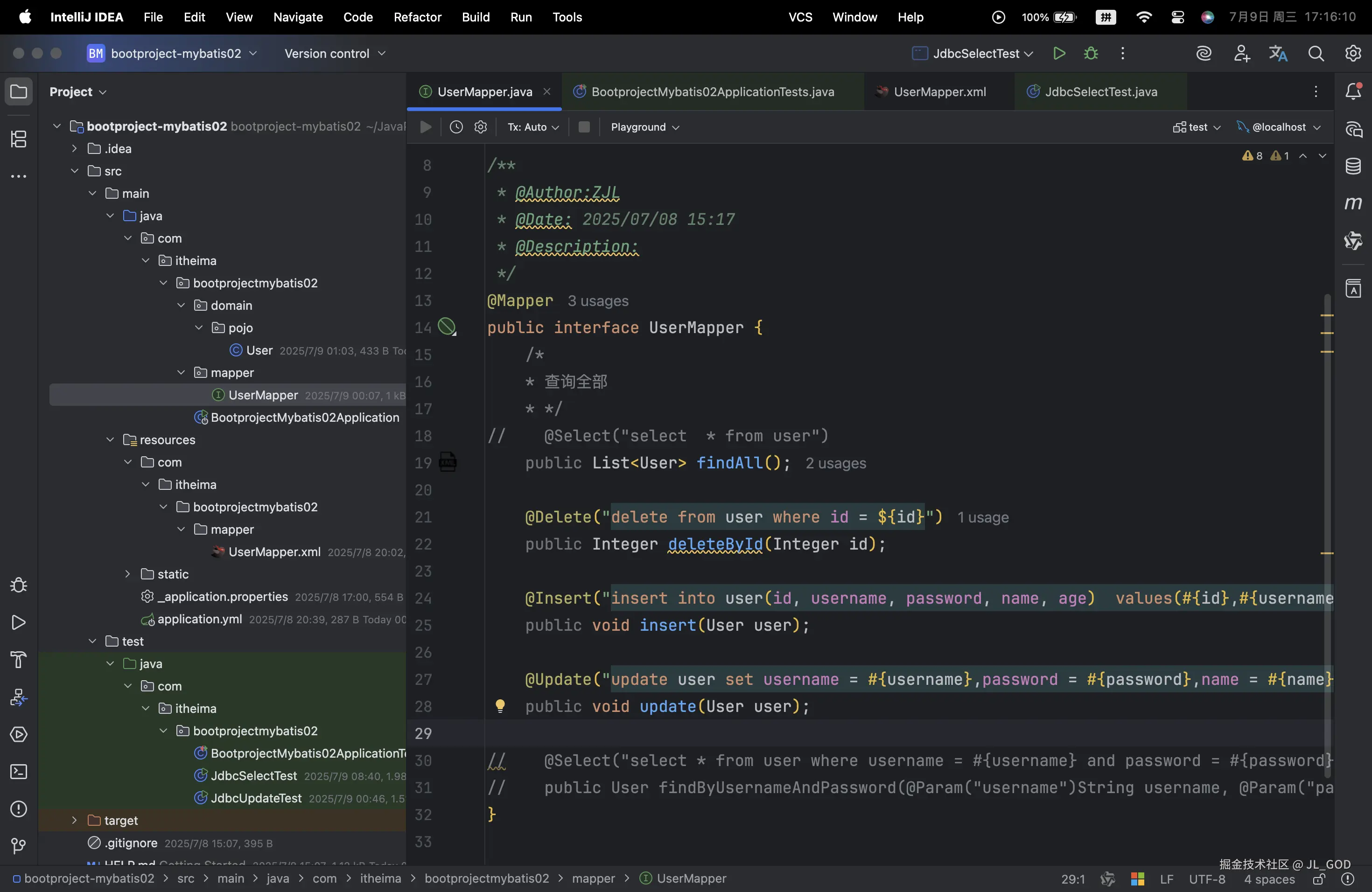This screenshot has height=892, width=1372.
Task: Open the Terminal tool window icon
Action: (x=19, y=772)
